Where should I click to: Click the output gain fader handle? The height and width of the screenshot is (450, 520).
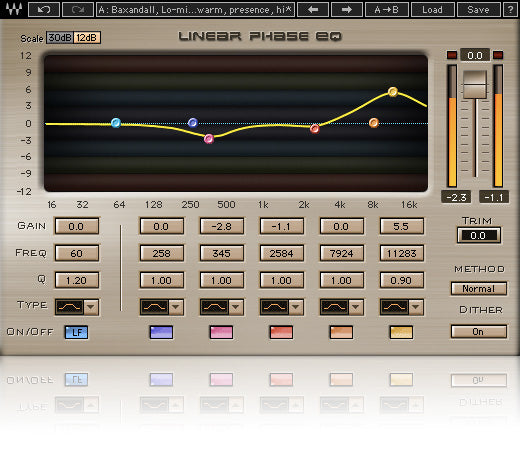475,84
